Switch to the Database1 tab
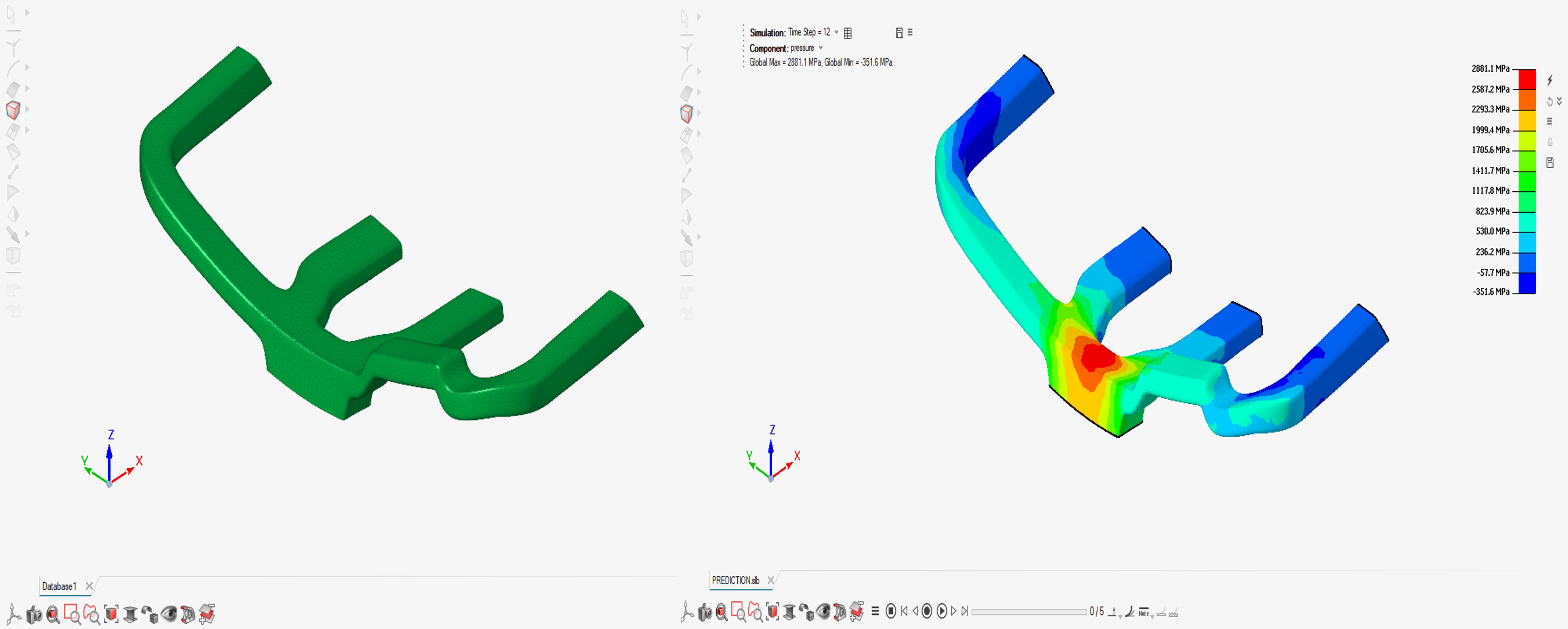 [x=59, y=586]
